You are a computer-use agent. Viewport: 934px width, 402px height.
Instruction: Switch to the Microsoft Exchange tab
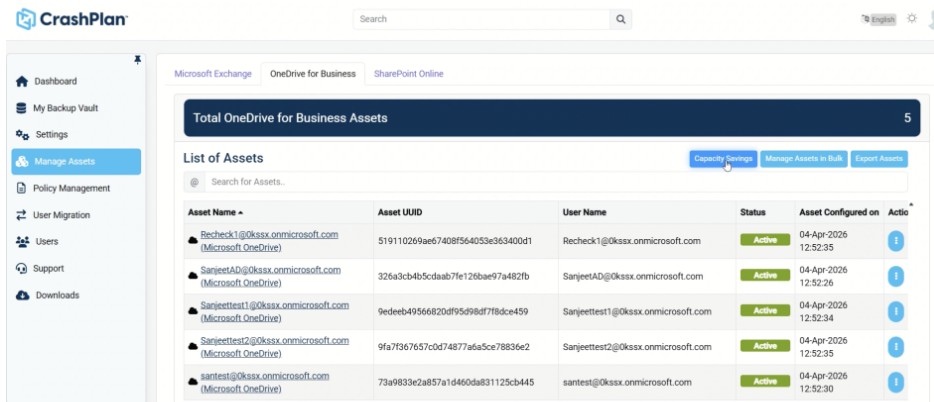(213, 74)
